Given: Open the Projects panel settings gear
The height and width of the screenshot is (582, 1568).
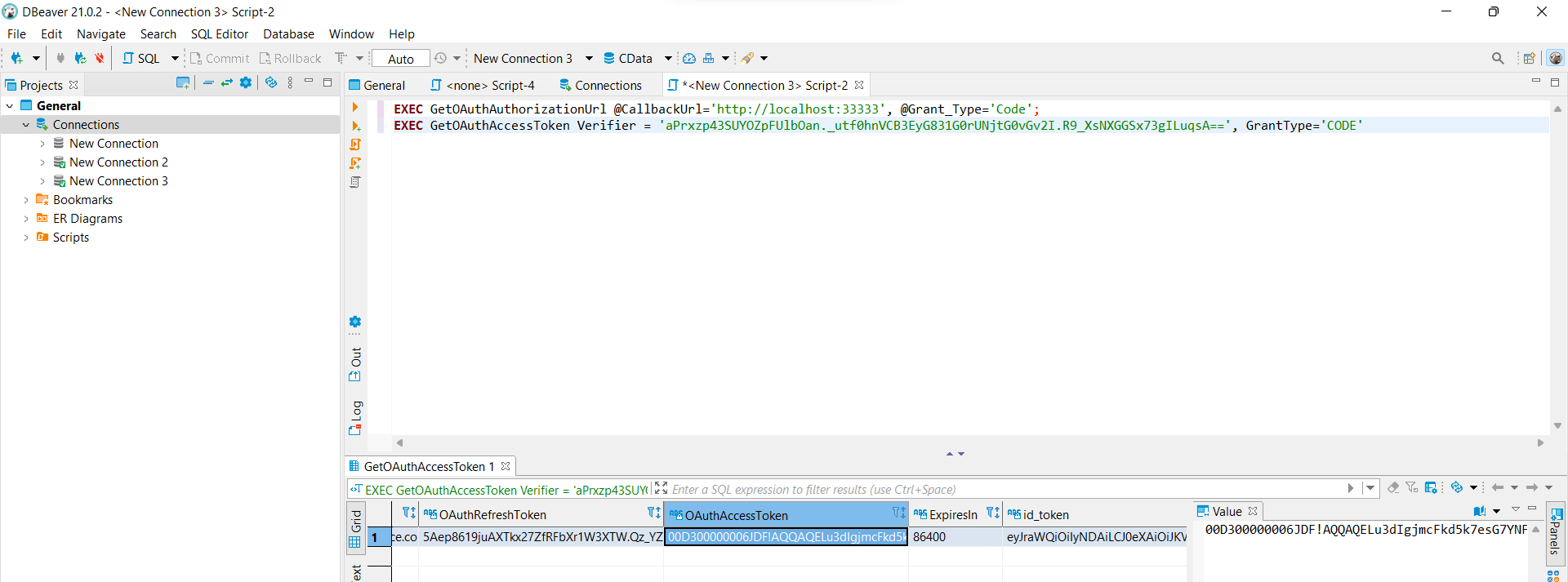Looking at the screenshot, I should [x=246, y=83].
